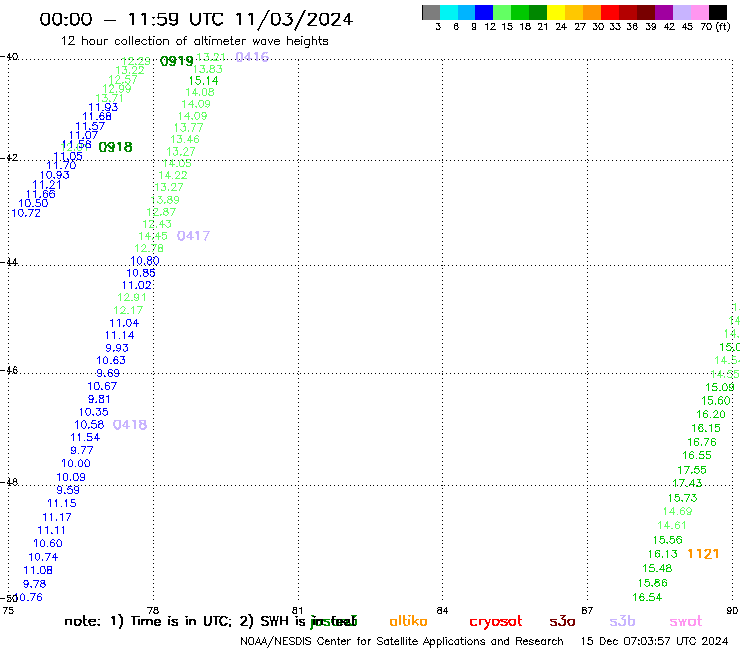Click the pure blue swatch in the color scale
This screenshot has width=740, height=650.
[484, 12]
